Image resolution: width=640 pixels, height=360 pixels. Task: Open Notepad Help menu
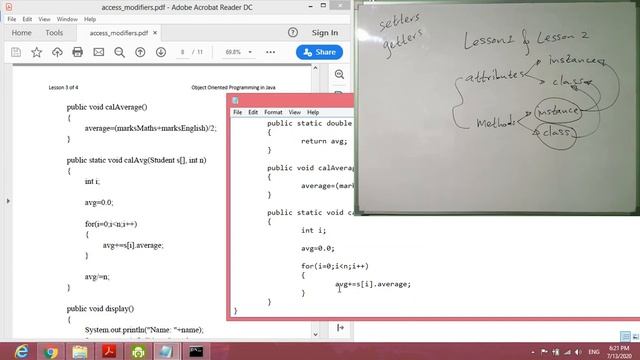[313, 112]
